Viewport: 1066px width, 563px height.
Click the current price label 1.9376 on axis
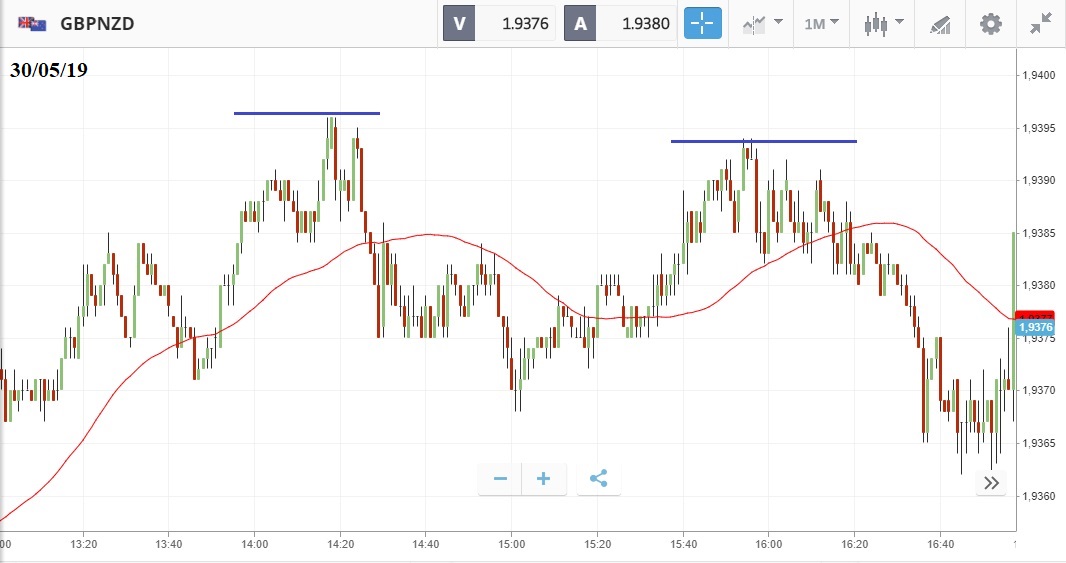point(1032,327)
